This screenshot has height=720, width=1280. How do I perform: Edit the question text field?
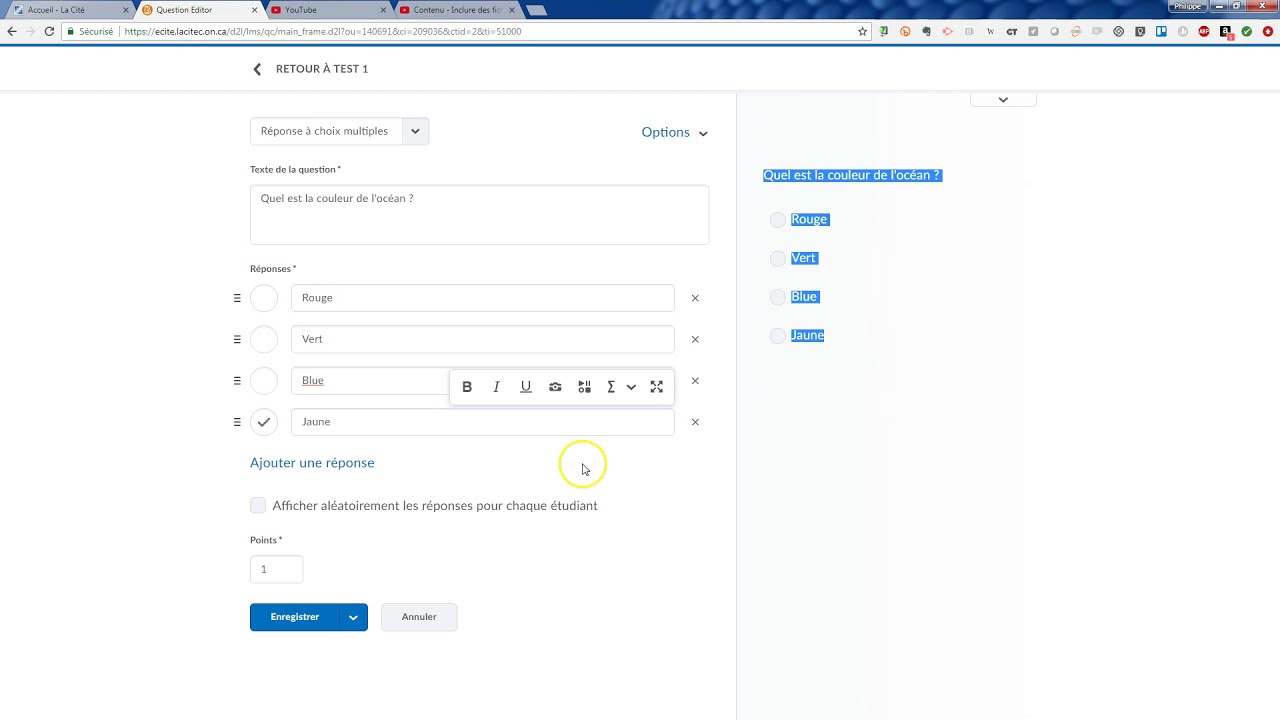tap(479, 214)
